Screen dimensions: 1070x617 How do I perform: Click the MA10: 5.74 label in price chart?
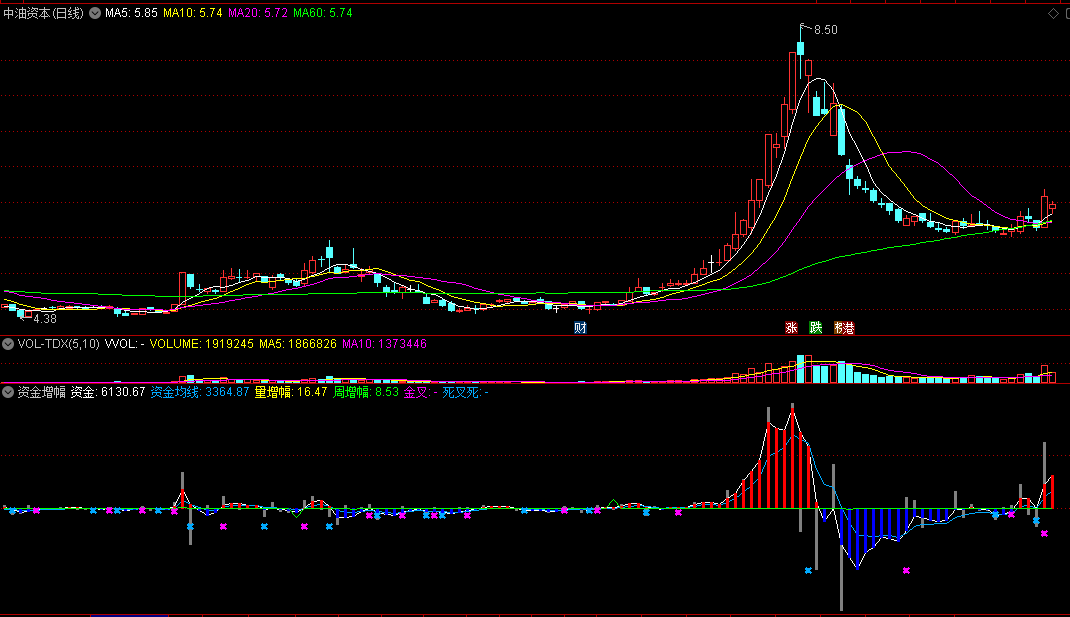click(x=192, y=13)
